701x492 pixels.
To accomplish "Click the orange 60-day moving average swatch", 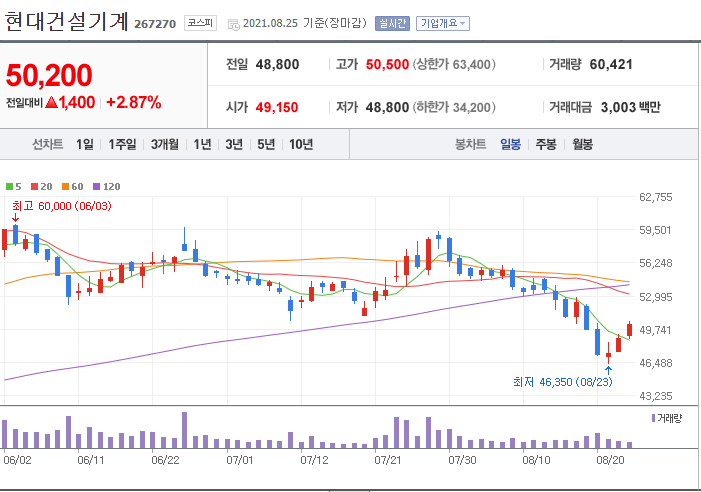I will point(65,186).
